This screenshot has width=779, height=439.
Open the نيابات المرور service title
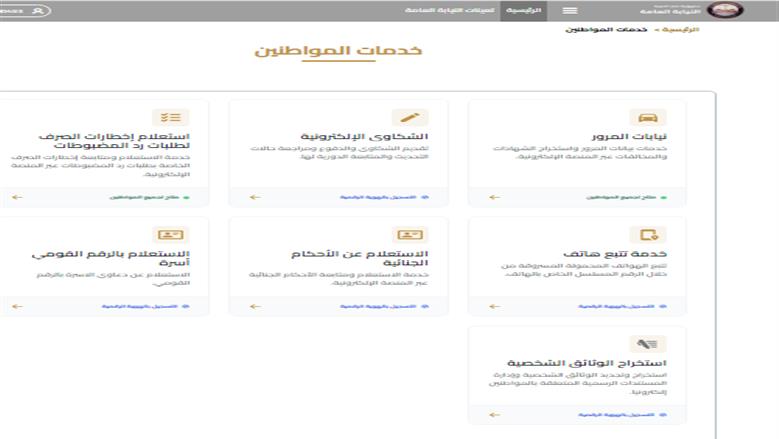[x=629, y=137]
